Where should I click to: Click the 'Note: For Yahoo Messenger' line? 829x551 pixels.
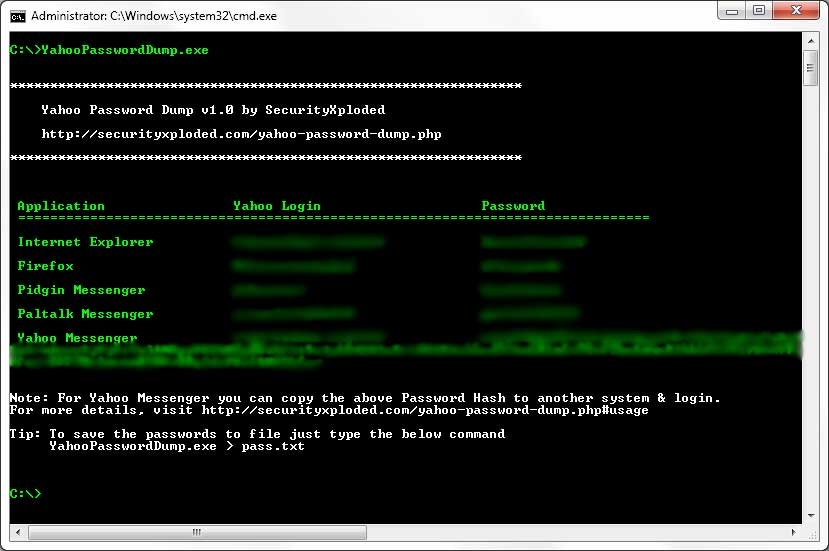[x=365, y=398]
